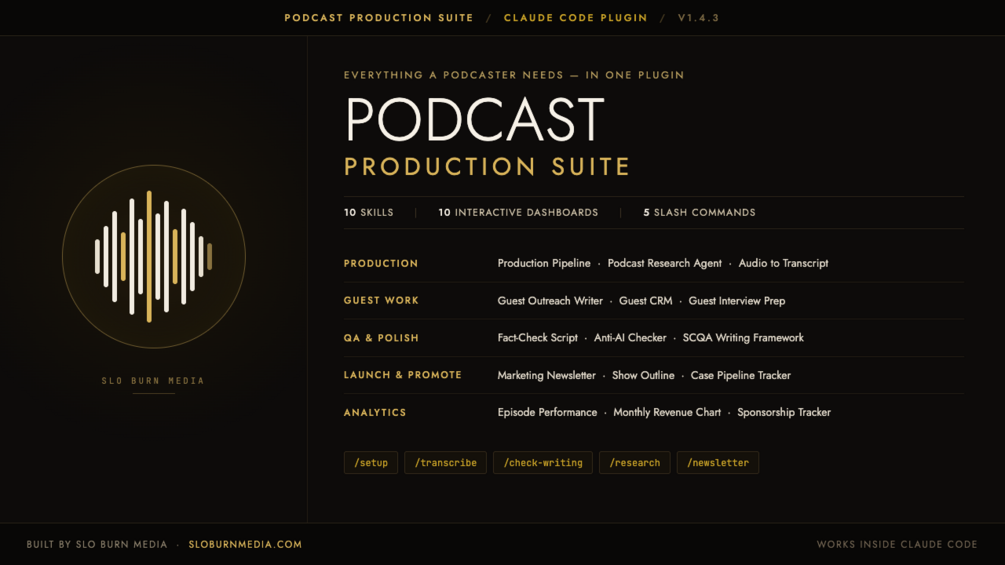
Task: Select 'CLAUDE CODE PLUGIN' in the top header
Action: click(576, 18)
